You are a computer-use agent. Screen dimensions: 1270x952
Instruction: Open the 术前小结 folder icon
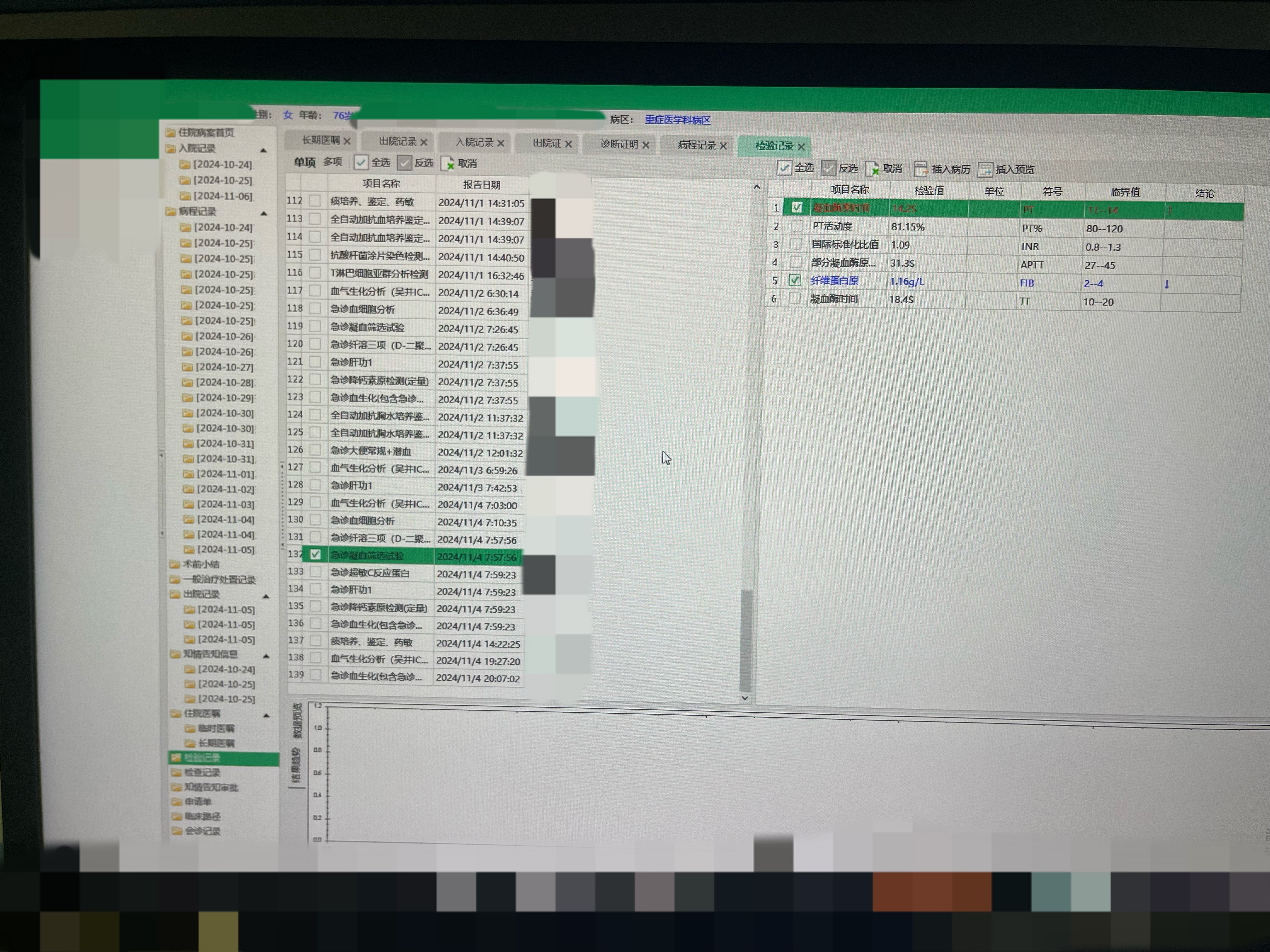(x=174, y=564)
